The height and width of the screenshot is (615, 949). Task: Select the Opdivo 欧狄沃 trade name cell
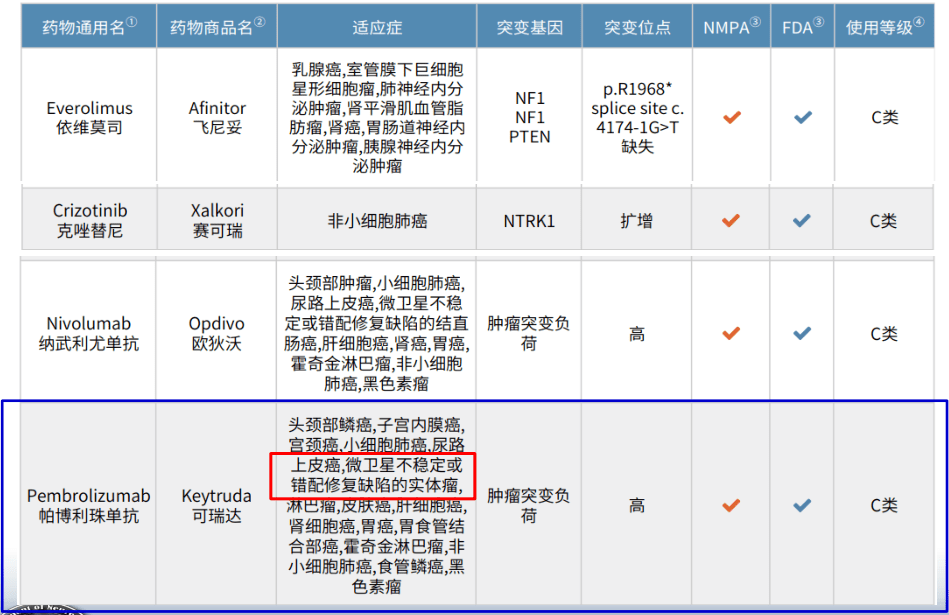(217, 333)
